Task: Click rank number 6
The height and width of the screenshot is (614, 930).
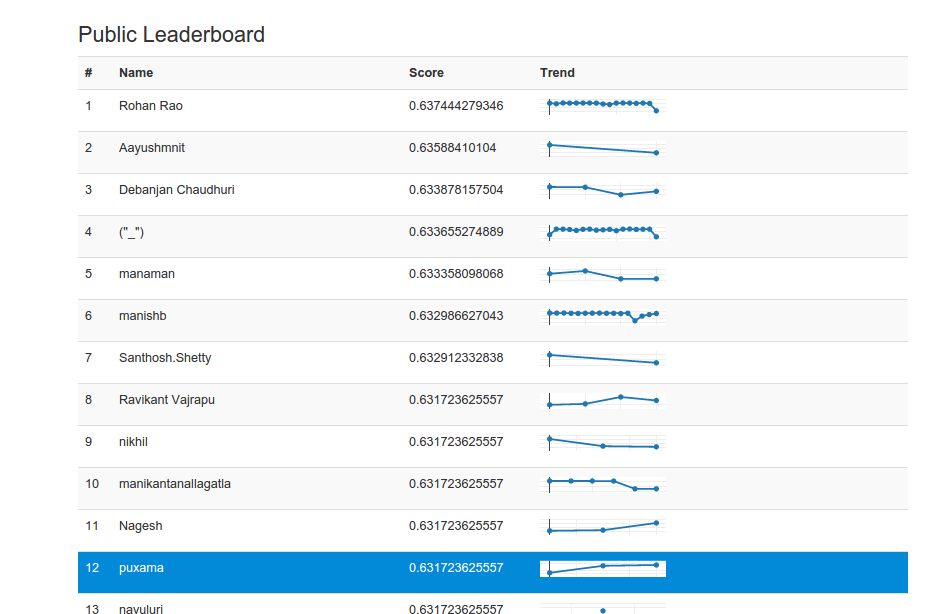Action: 88,316
